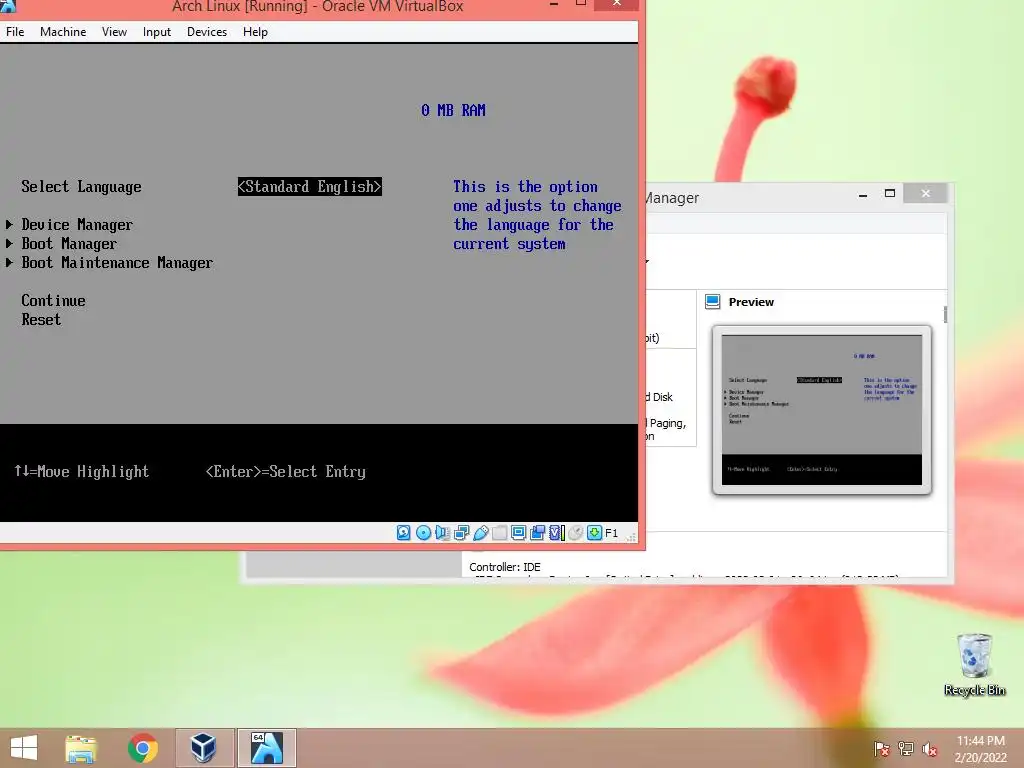Click the network adapters status icon
Image resolution: width=1024 pixels, height=768 pixels.
tap(462, 533)
